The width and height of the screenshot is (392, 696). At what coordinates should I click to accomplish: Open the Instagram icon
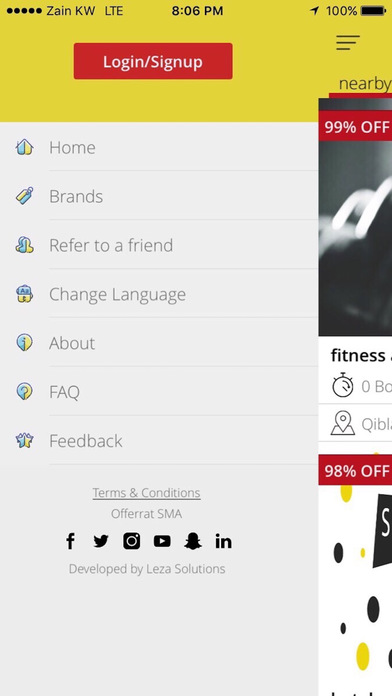click(131, 542)
